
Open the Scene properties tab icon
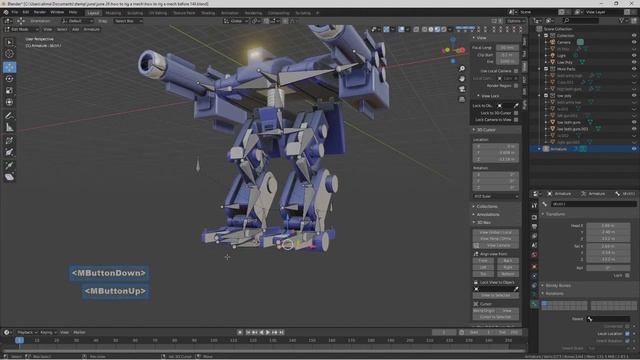534,245
